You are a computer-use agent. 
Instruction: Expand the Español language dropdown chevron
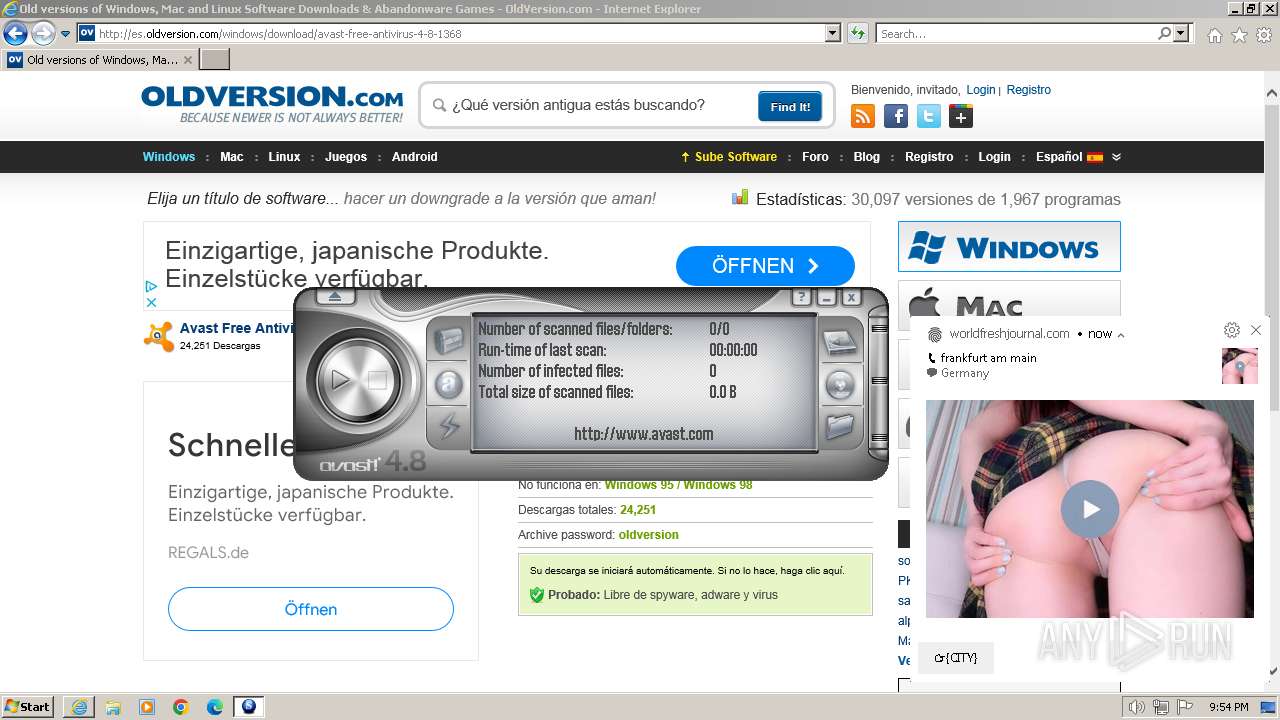[x=1116, y=157]
